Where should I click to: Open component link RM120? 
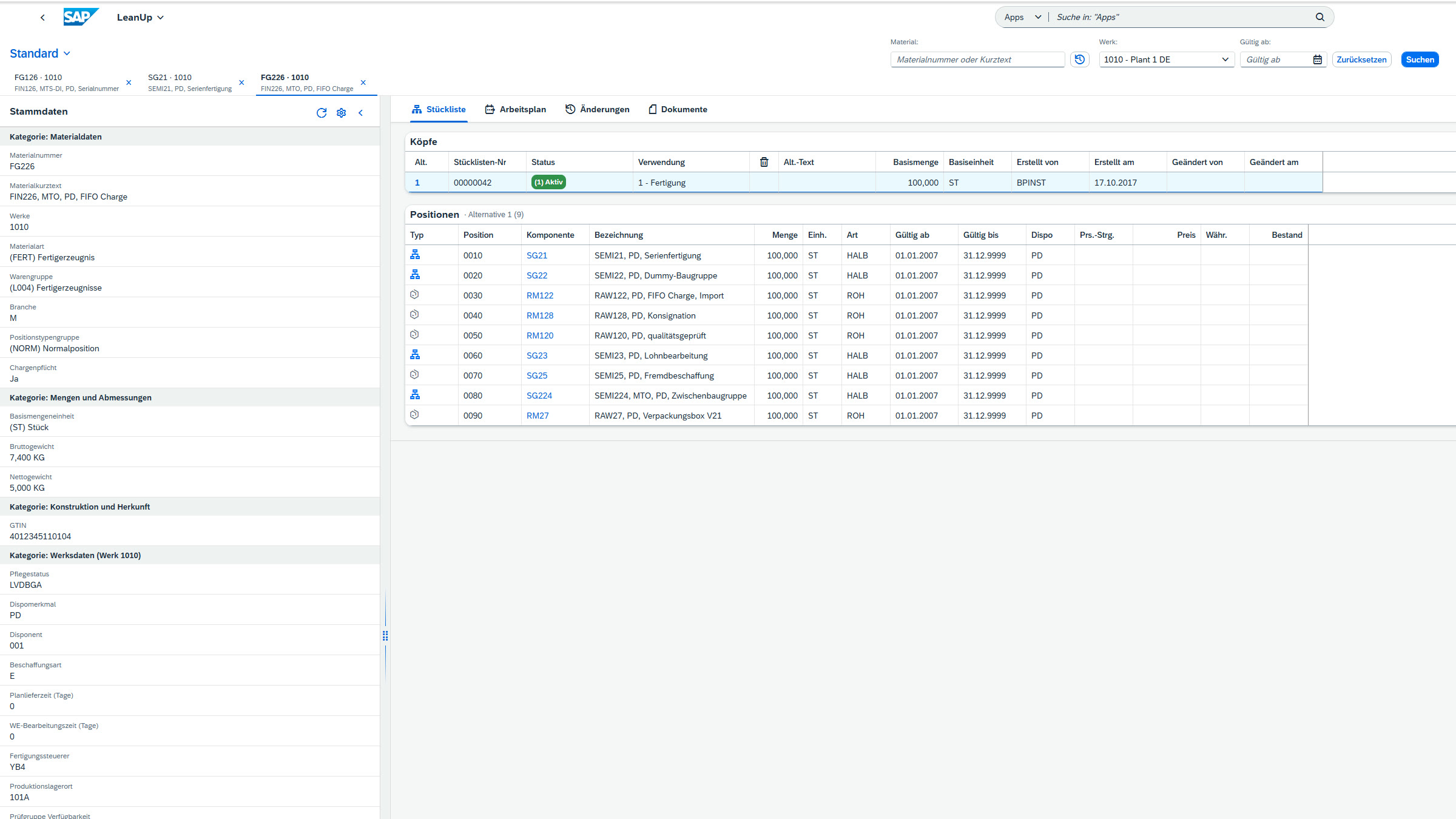(540, 335)
